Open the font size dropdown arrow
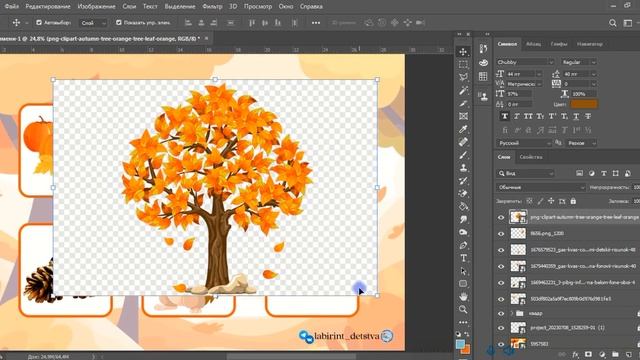640x360 pixels. [539, 74]
